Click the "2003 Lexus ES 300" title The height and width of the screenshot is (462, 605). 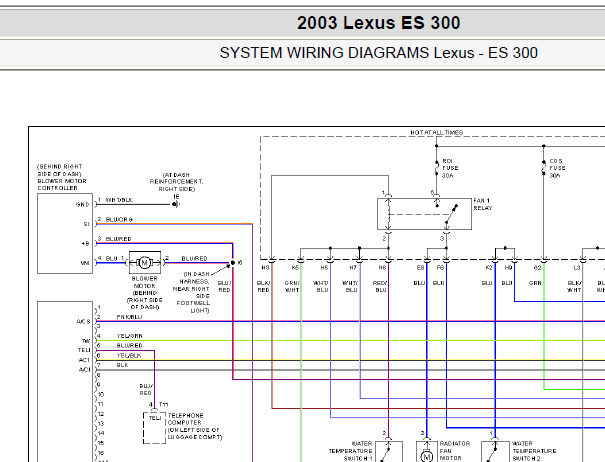point(379,23)
